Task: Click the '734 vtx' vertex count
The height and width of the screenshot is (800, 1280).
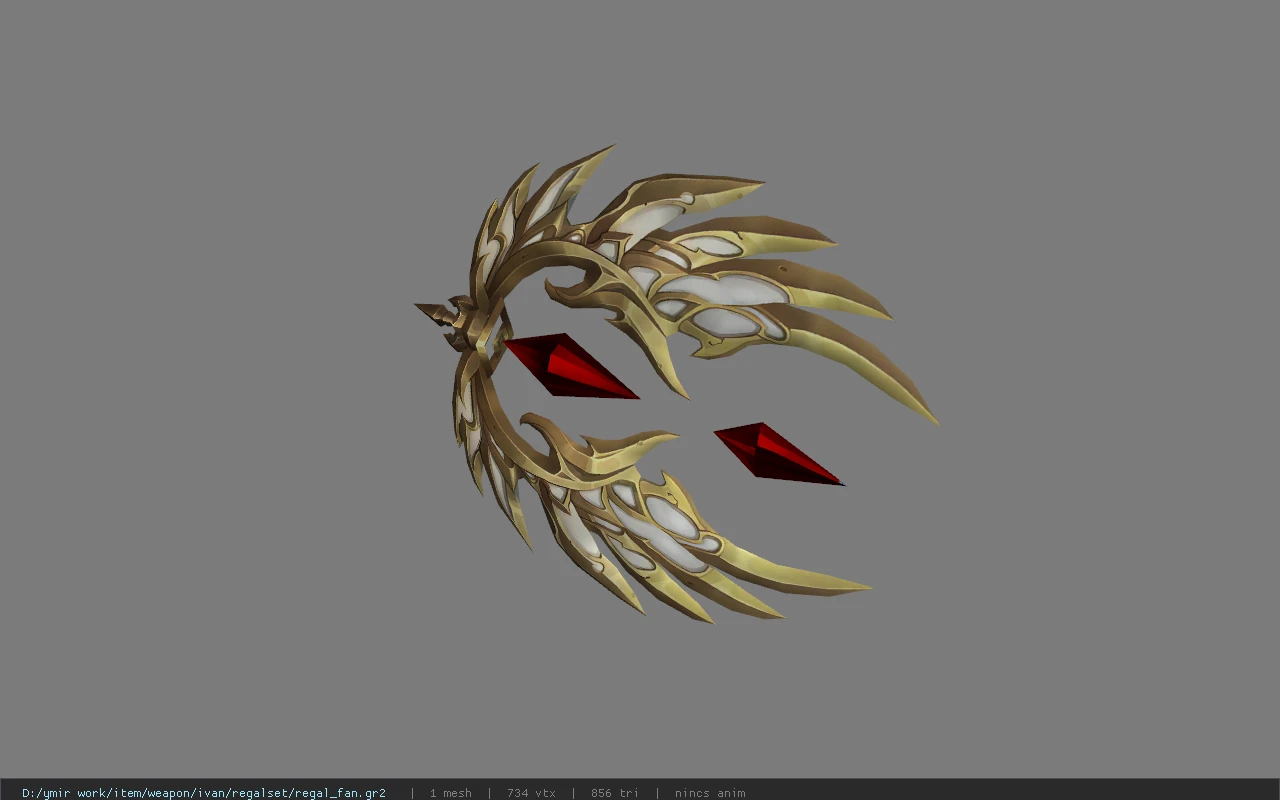Action: pos(531,793)
